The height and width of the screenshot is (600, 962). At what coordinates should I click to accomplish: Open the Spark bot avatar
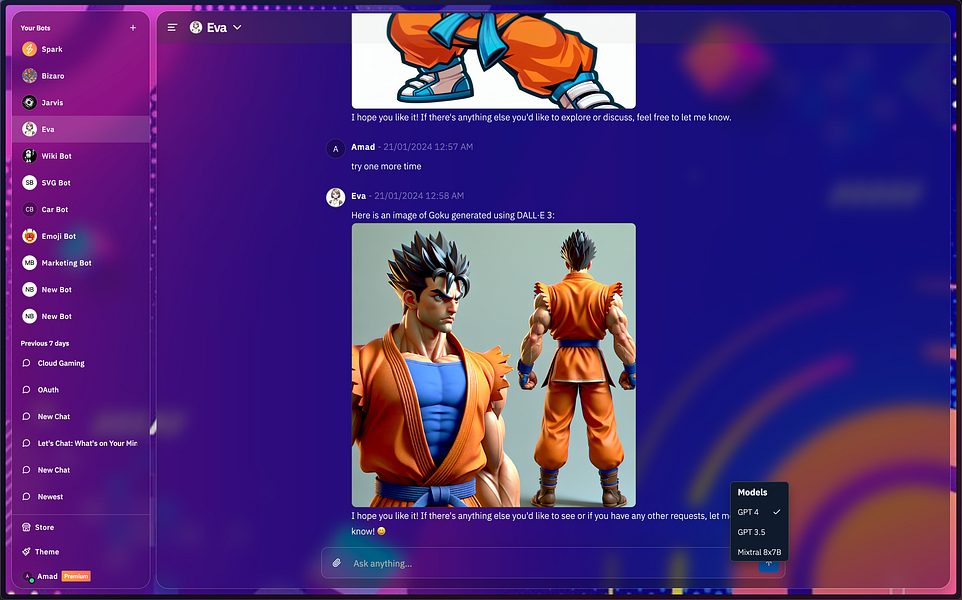pos(29,49)
